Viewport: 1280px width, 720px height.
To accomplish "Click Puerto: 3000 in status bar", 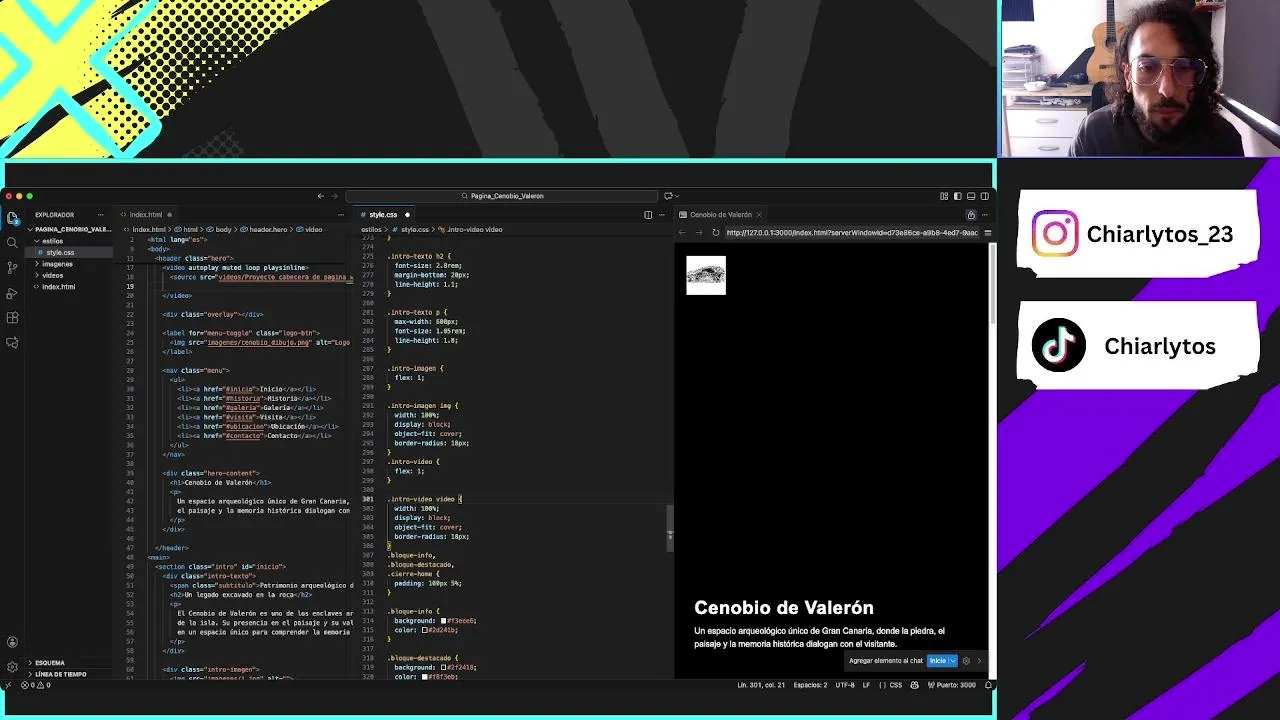I will [x=953, y=685].
